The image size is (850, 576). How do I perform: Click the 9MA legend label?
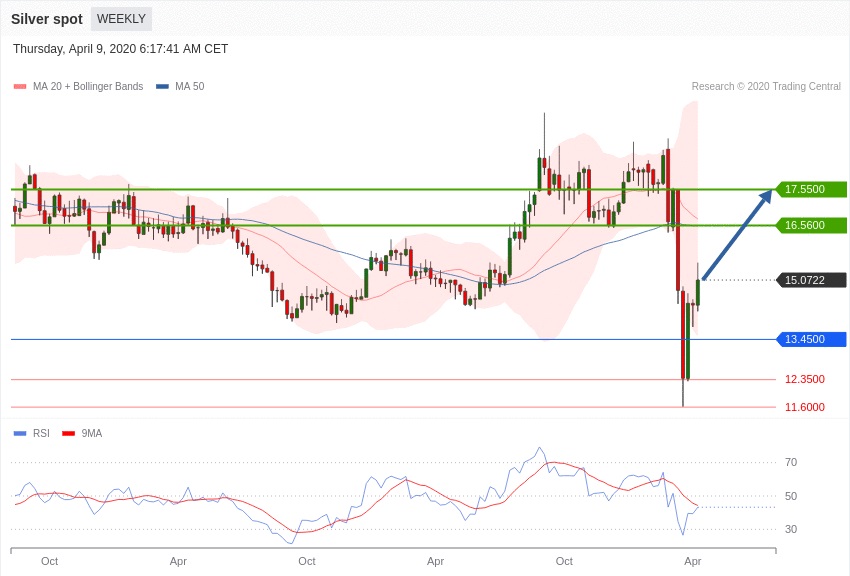[x=92, y=433]
